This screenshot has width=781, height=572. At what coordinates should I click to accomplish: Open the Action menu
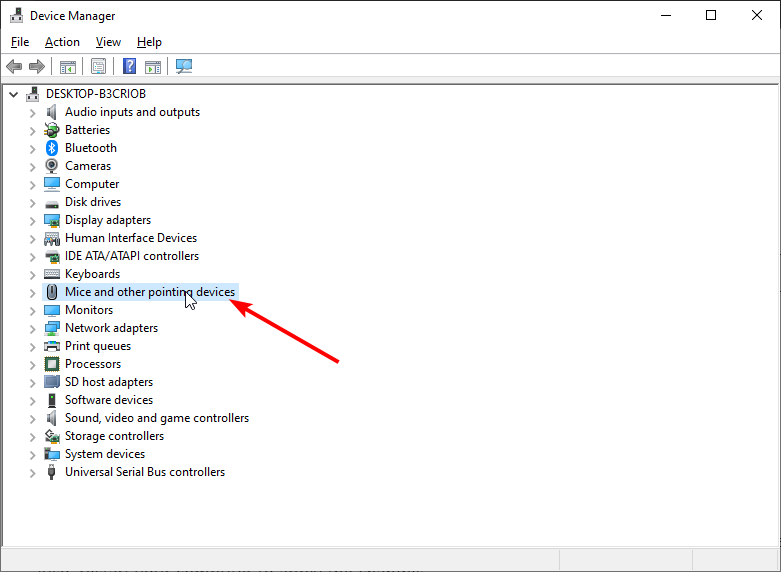click(x=62, y=42)
